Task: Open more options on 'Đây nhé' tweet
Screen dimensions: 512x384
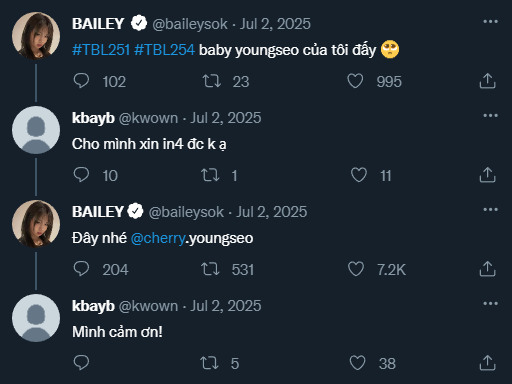Action: (x=490, y=210)
